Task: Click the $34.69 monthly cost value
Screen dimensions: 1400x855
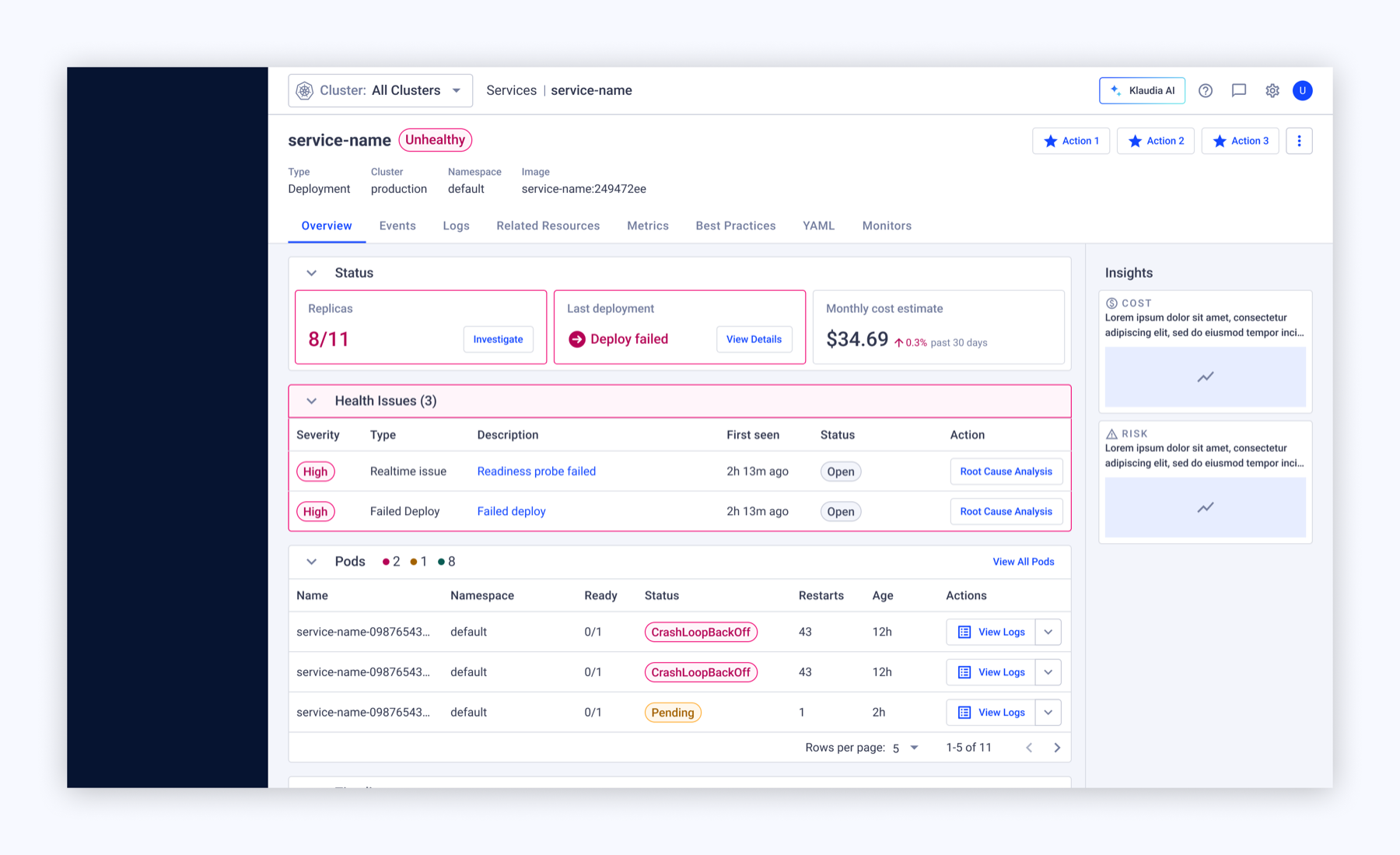Action: coord(857,339)
